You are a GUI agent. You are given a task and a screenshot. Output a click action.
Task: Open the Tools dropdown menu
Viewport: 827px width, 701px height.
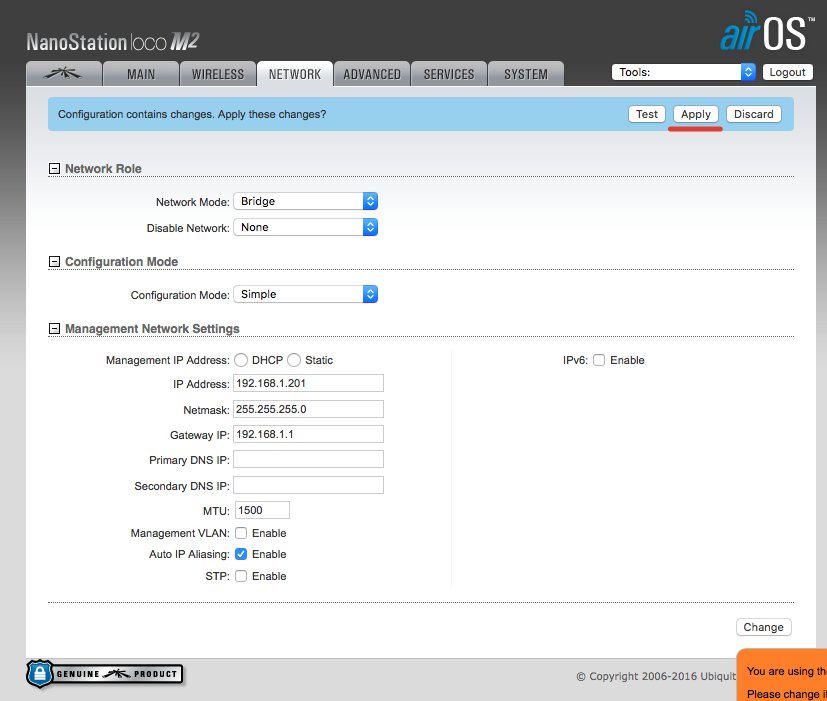click(x=683, y=72)
